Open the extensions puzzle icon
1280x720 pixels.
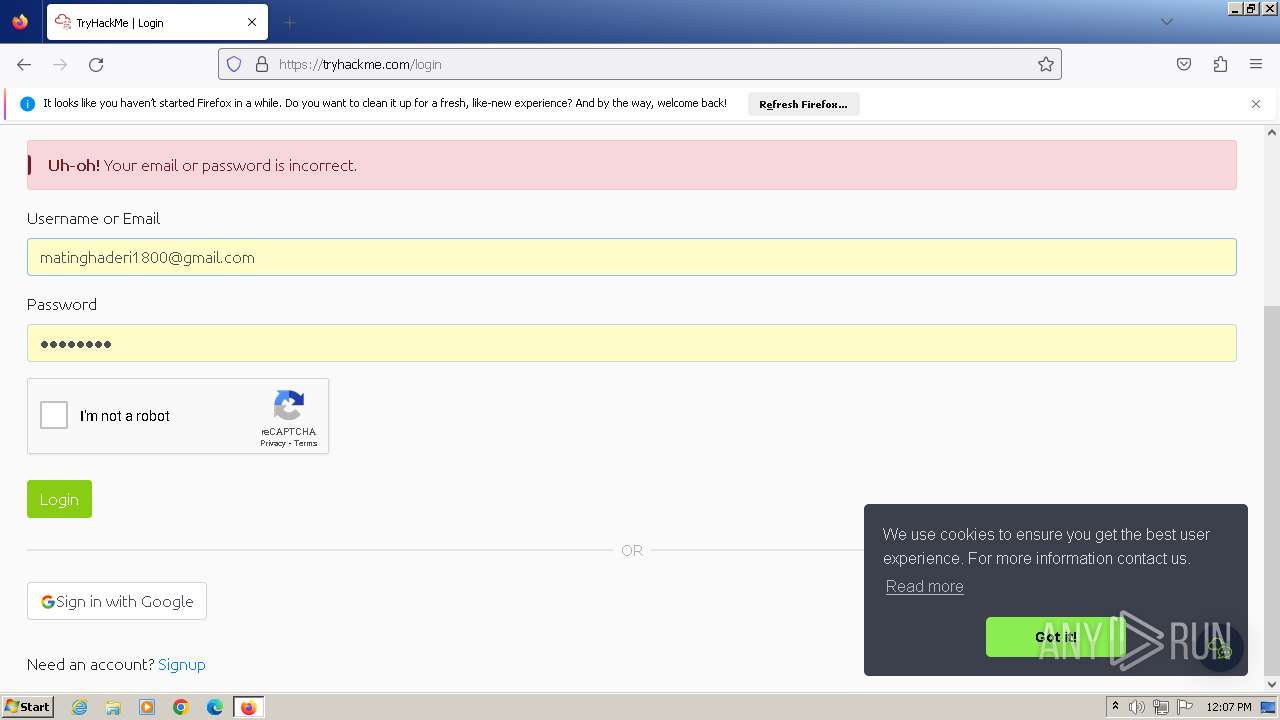coord(1220,64)
